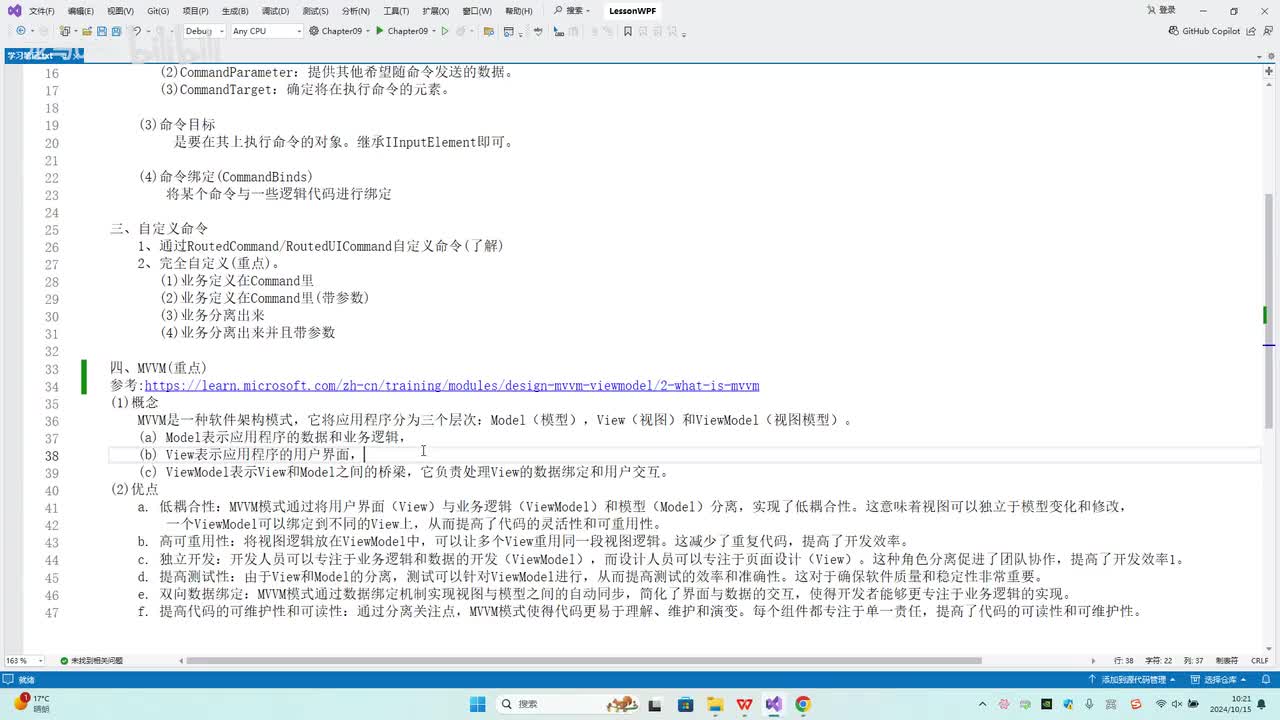
Task: Click the undo arrow icon
Action: [x=137, y=31]
